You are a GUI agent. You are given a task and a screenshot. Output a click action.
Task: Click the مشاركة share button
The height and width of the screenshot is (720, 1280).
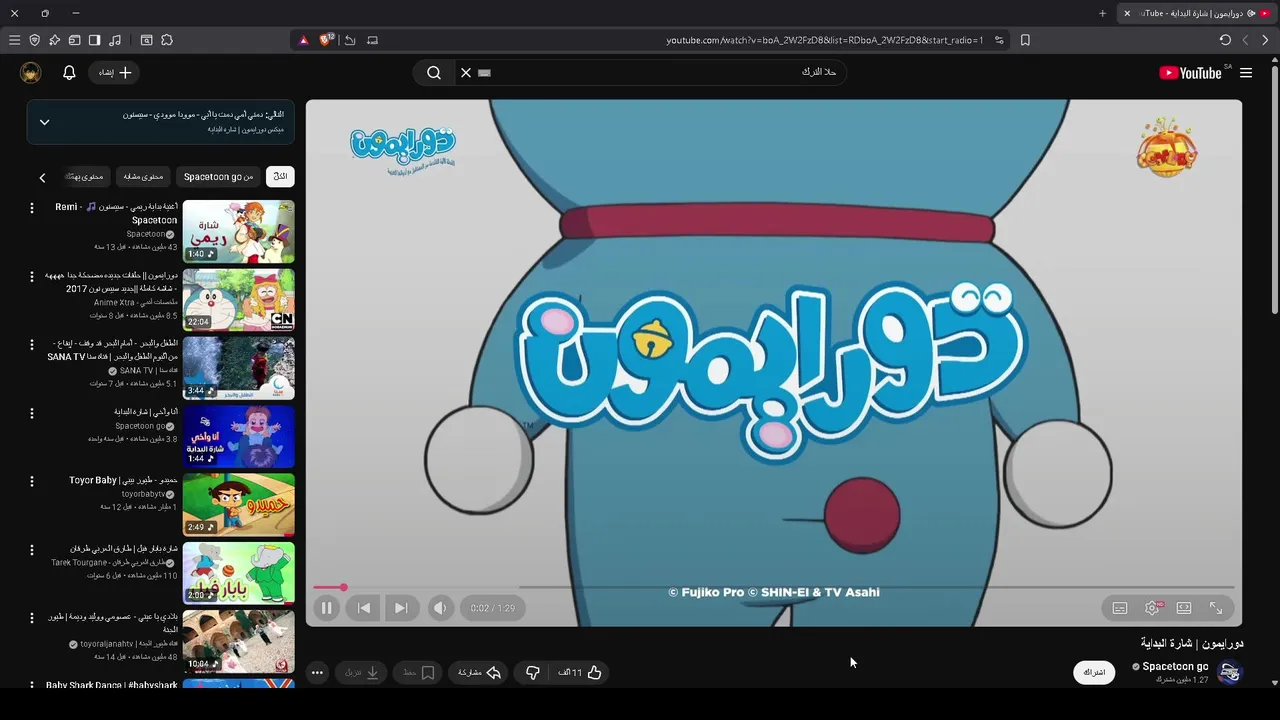pos(480,673)
